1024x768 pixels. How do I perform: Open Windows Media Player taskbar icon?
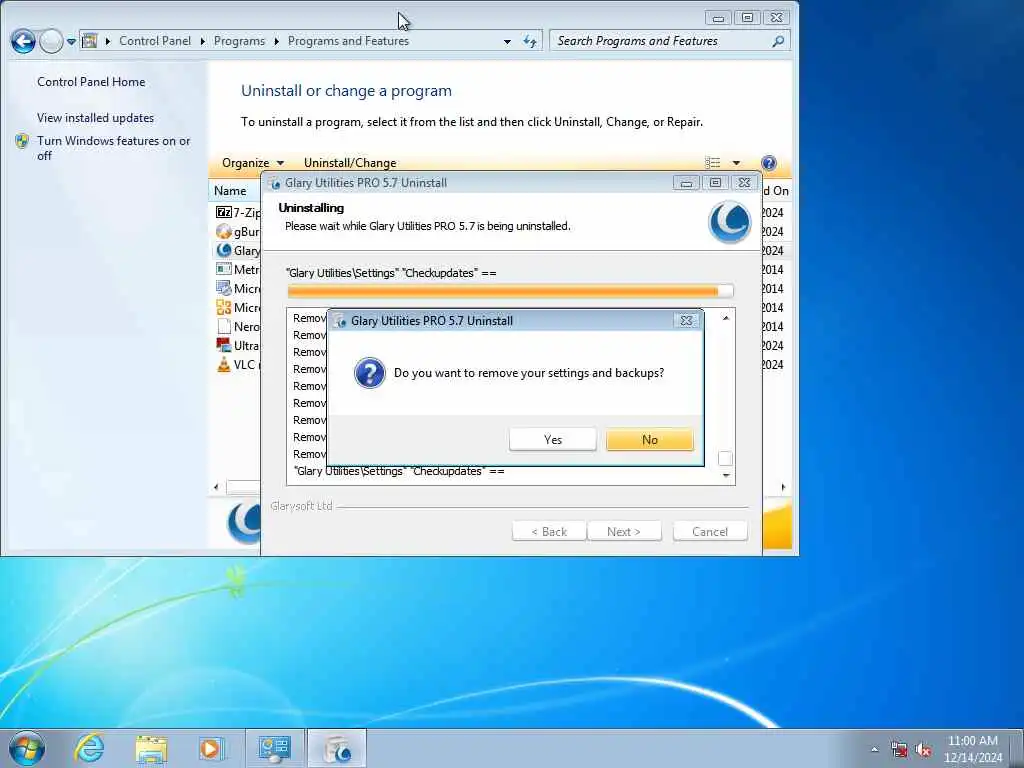(x=211, y=748)
